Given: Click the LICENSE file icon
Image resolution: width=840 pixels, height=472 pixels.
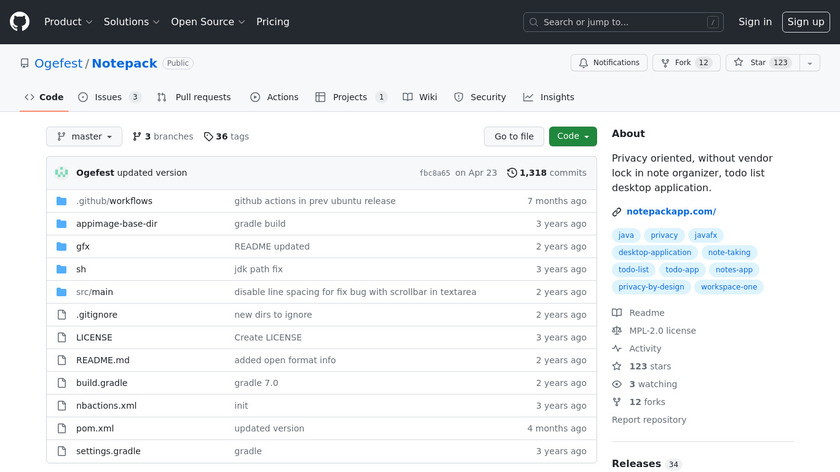Looking at the screenshot, I should click(x=62, y=338).
